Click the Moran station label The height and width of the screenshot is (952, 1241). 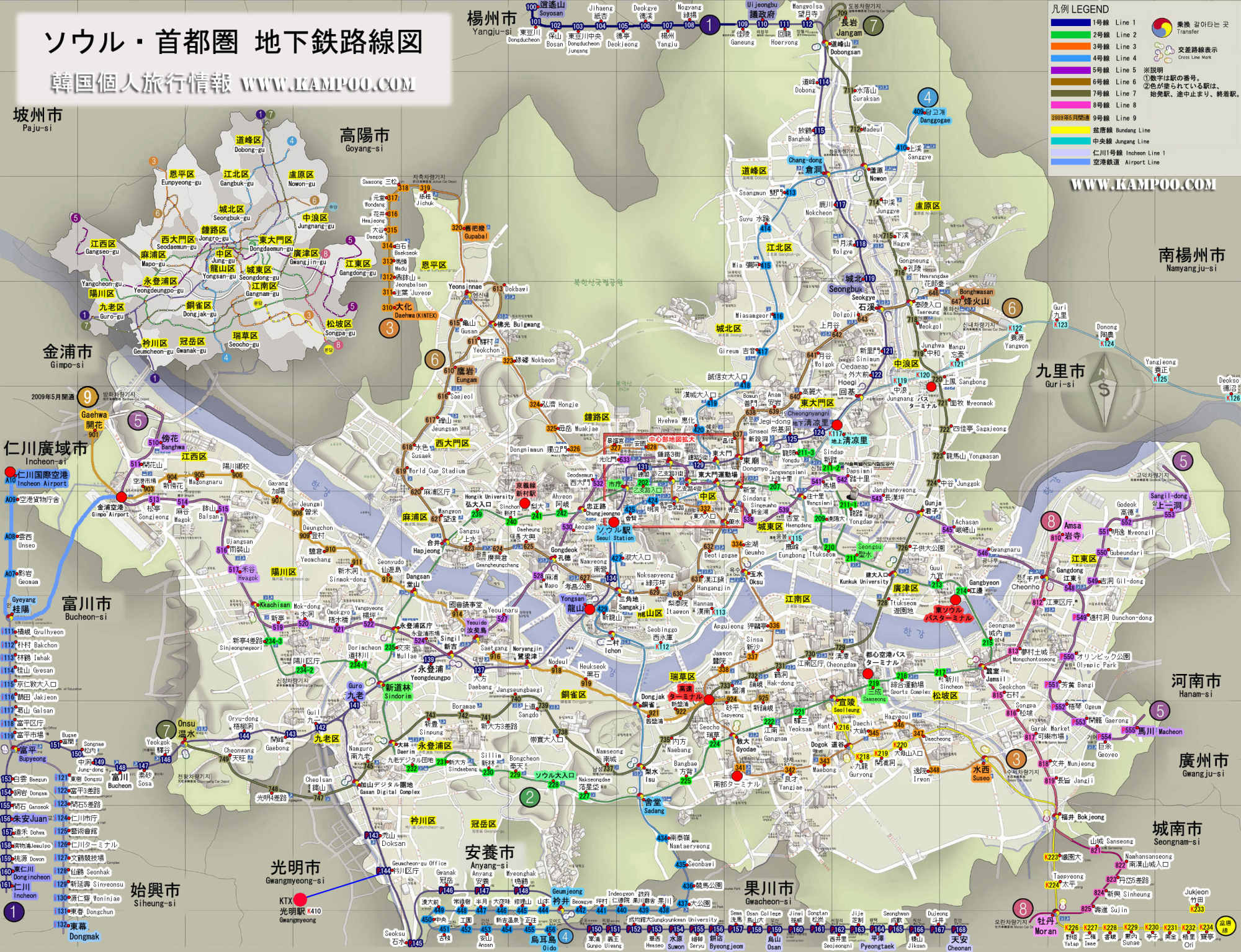(1046, 927)
